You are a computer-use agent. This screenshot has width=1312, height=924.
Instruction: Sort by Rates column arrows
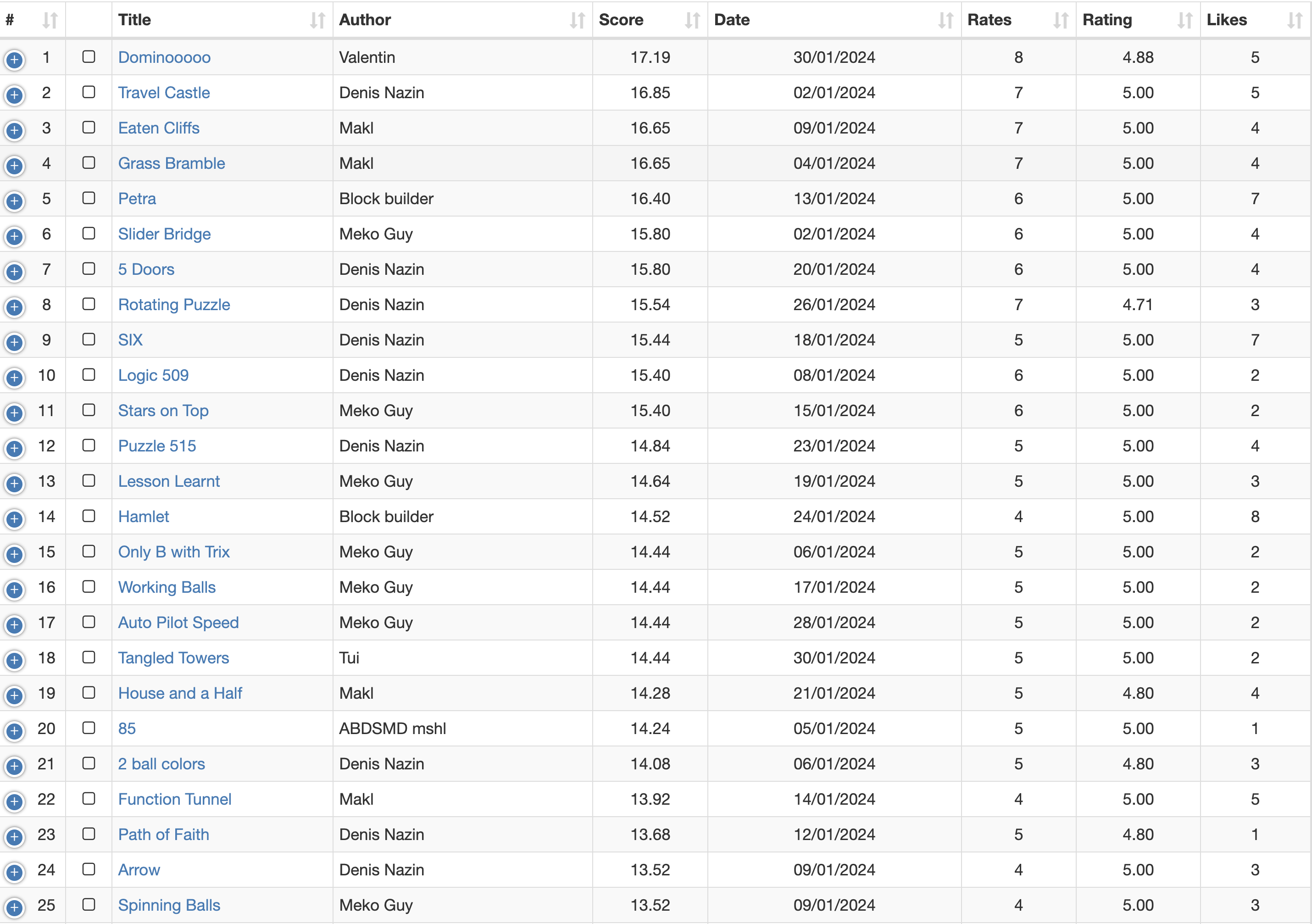[x=1061, y=21]
